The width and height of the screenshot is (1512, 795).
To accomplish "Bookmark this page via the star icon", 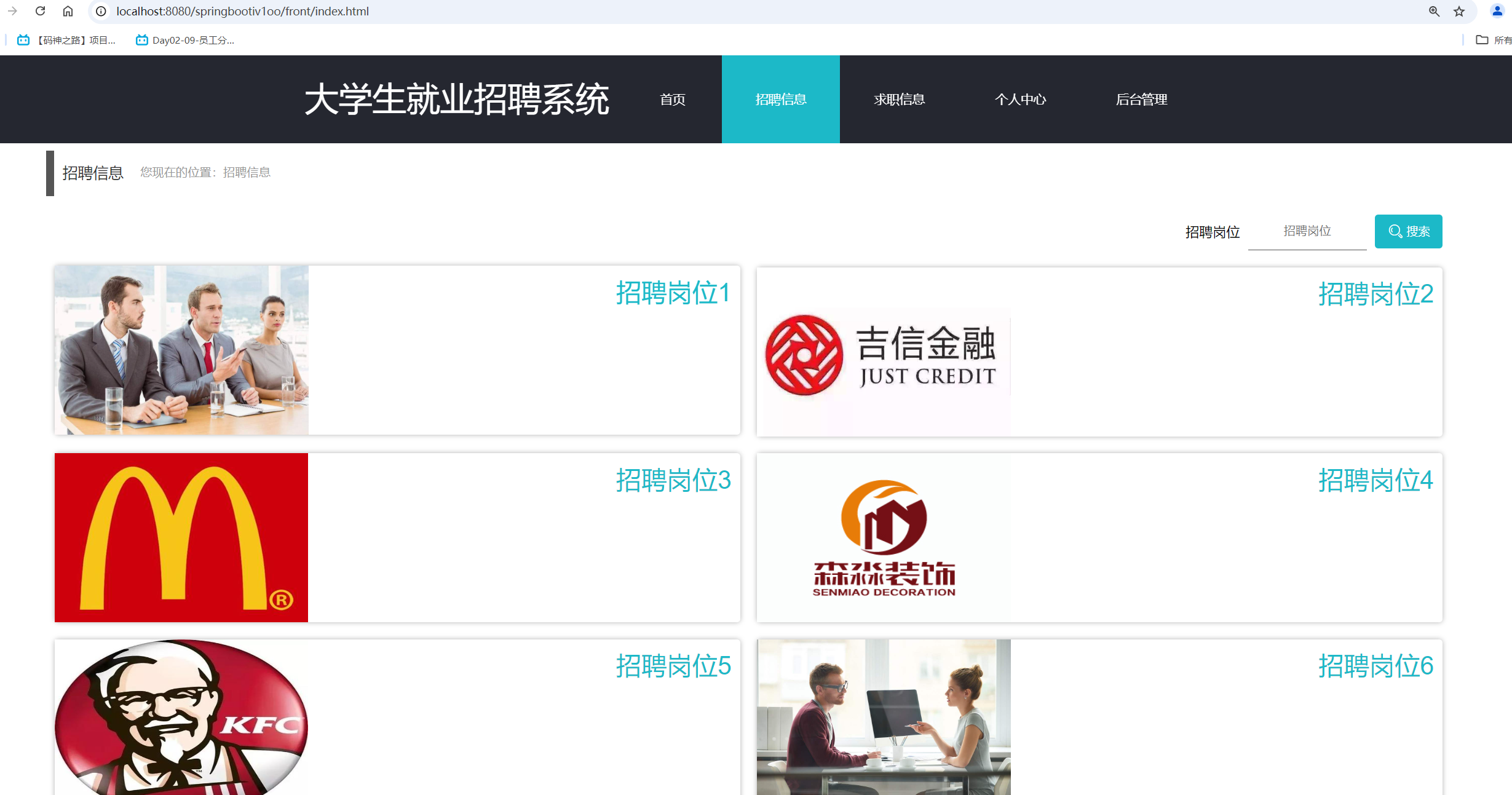I will point(1459,11).
